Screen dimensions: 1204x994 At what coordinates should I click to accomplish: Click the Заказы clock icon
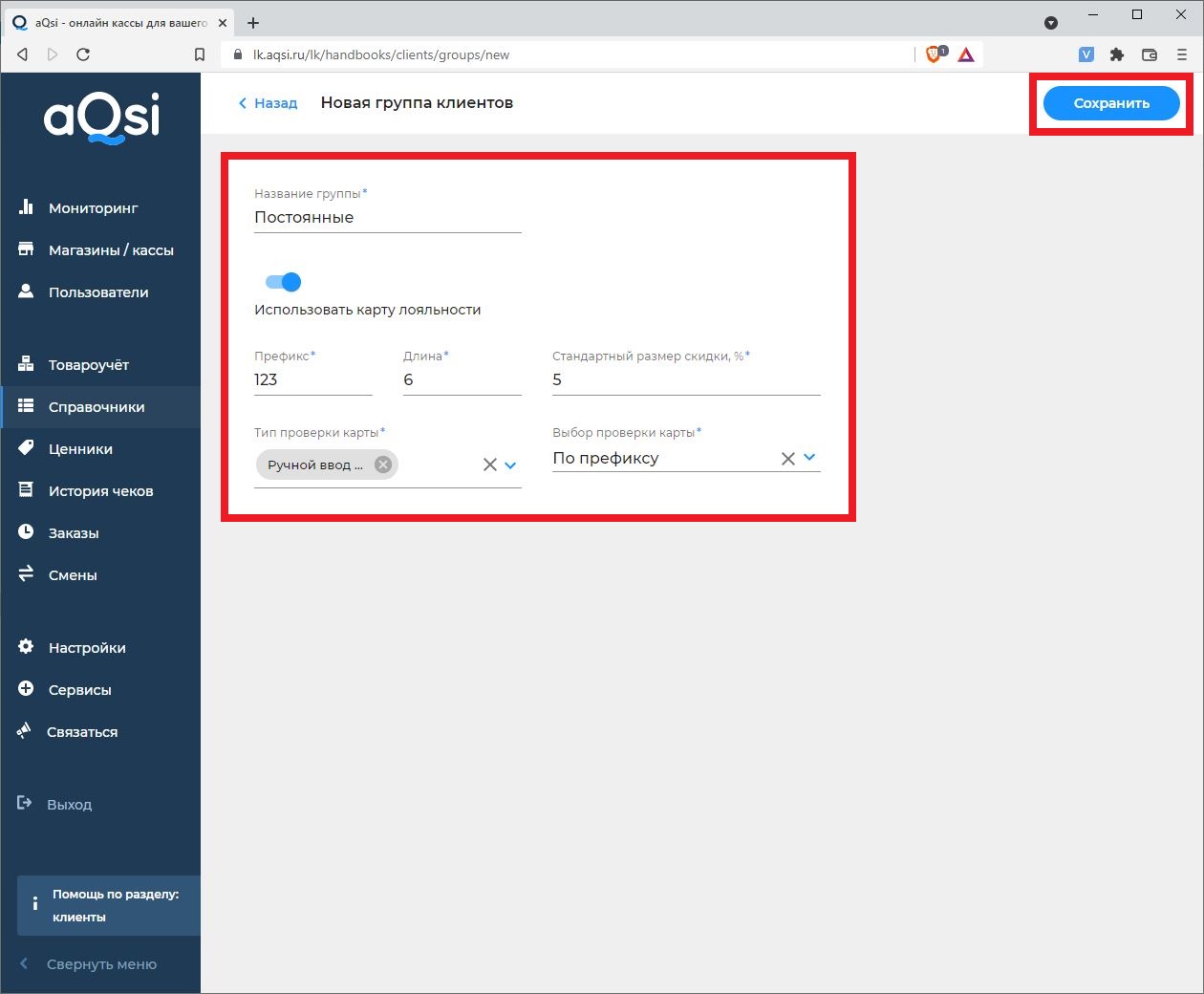(26, 532)
